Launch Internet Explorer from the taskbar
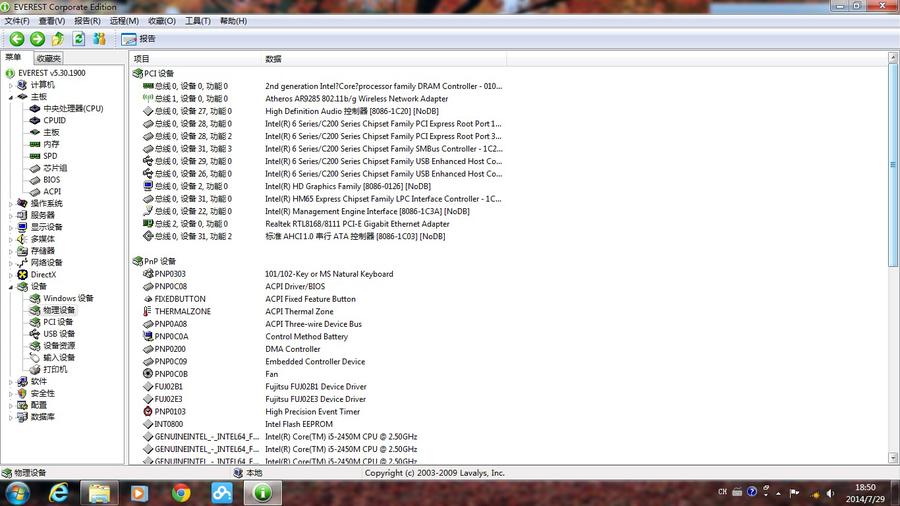 [x=58, y=493]
